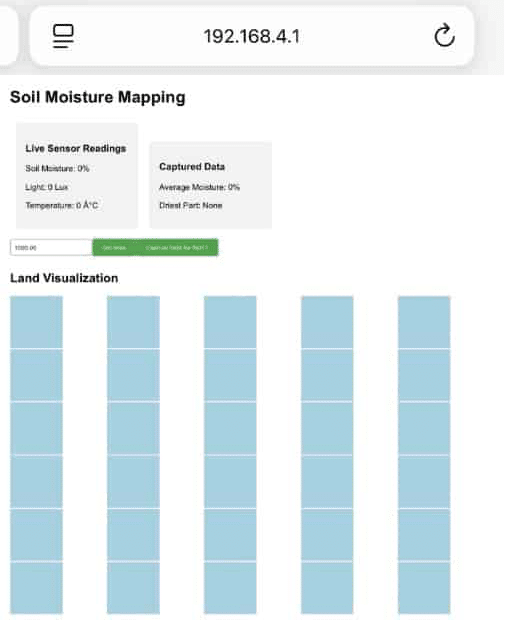Open the page reader menu icon
This screenshot has height=620, width=506.
pyautogui.click(x=63, y=36)
